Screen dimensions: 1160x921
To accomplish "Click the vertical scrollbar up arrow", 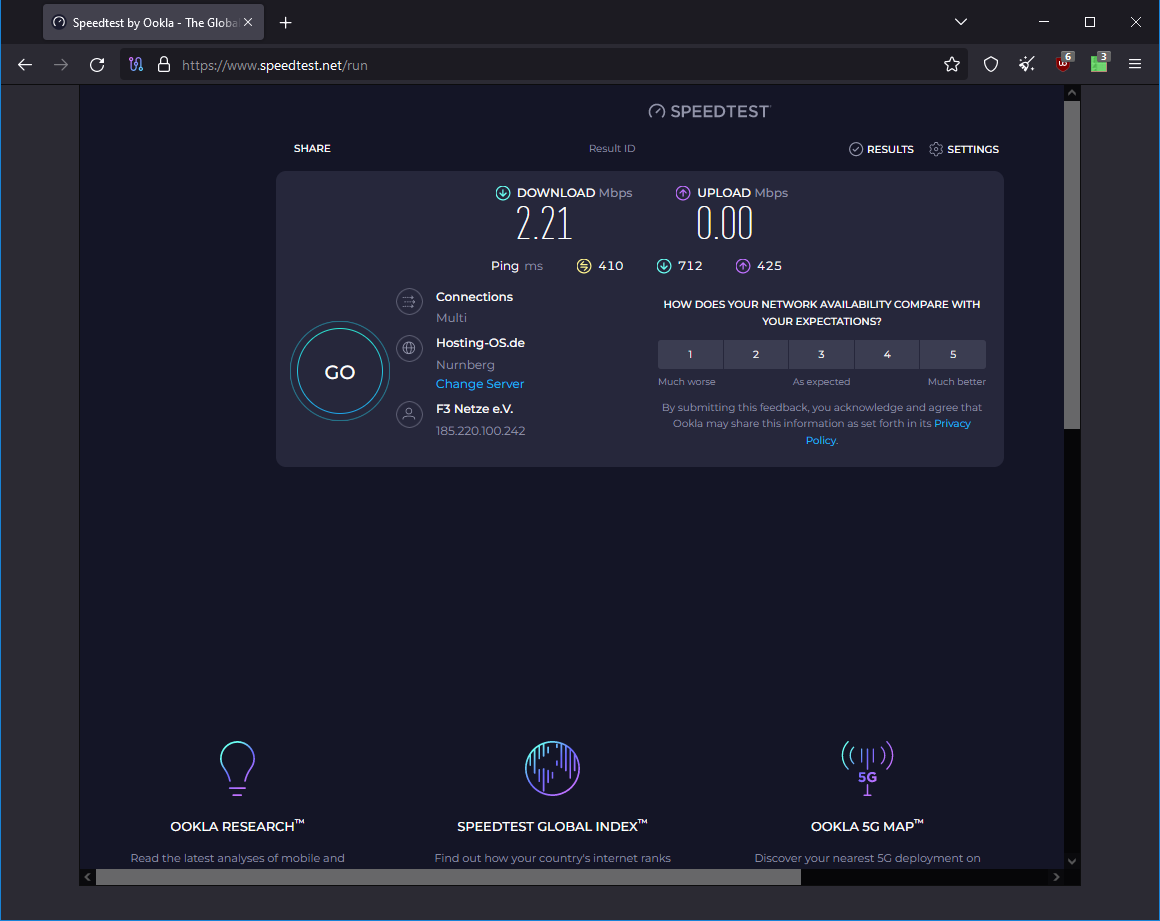I will 1071,92.
